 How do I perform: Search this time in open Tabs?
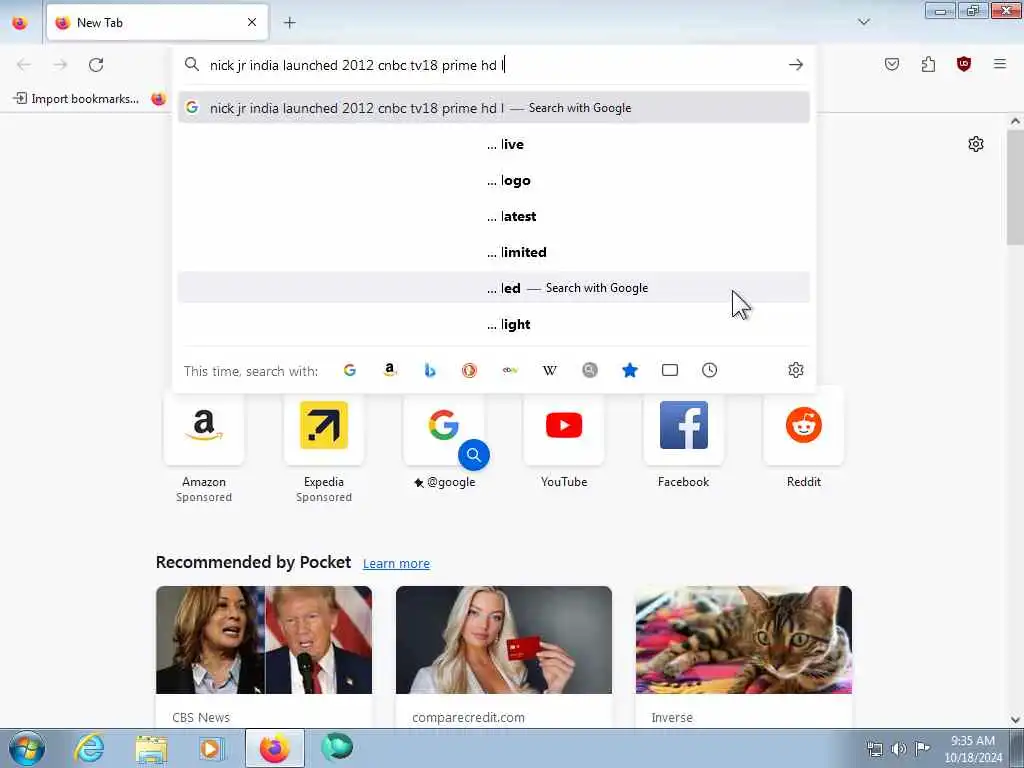670,370
